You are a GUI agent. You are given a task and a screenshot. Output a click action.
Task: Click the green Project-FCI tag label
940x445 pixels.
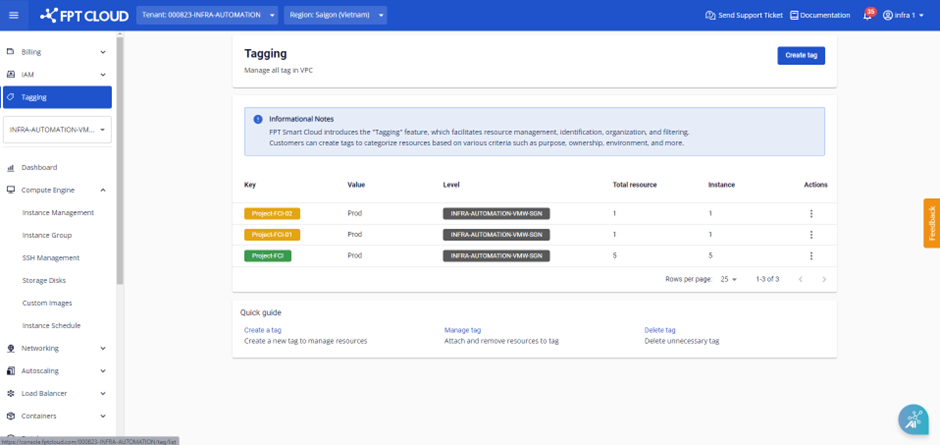267,256
